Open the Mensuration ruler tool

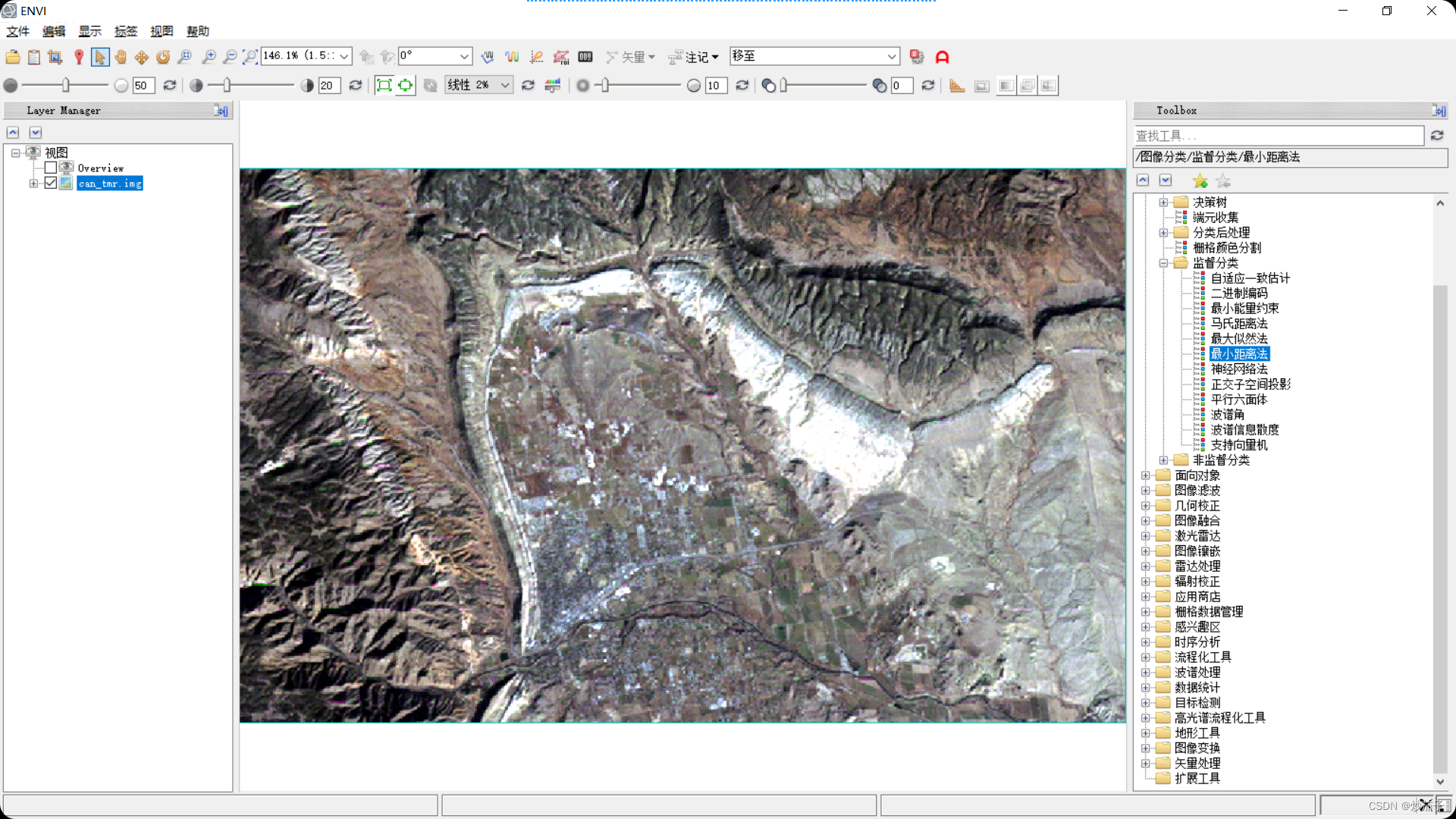point(957,86)
